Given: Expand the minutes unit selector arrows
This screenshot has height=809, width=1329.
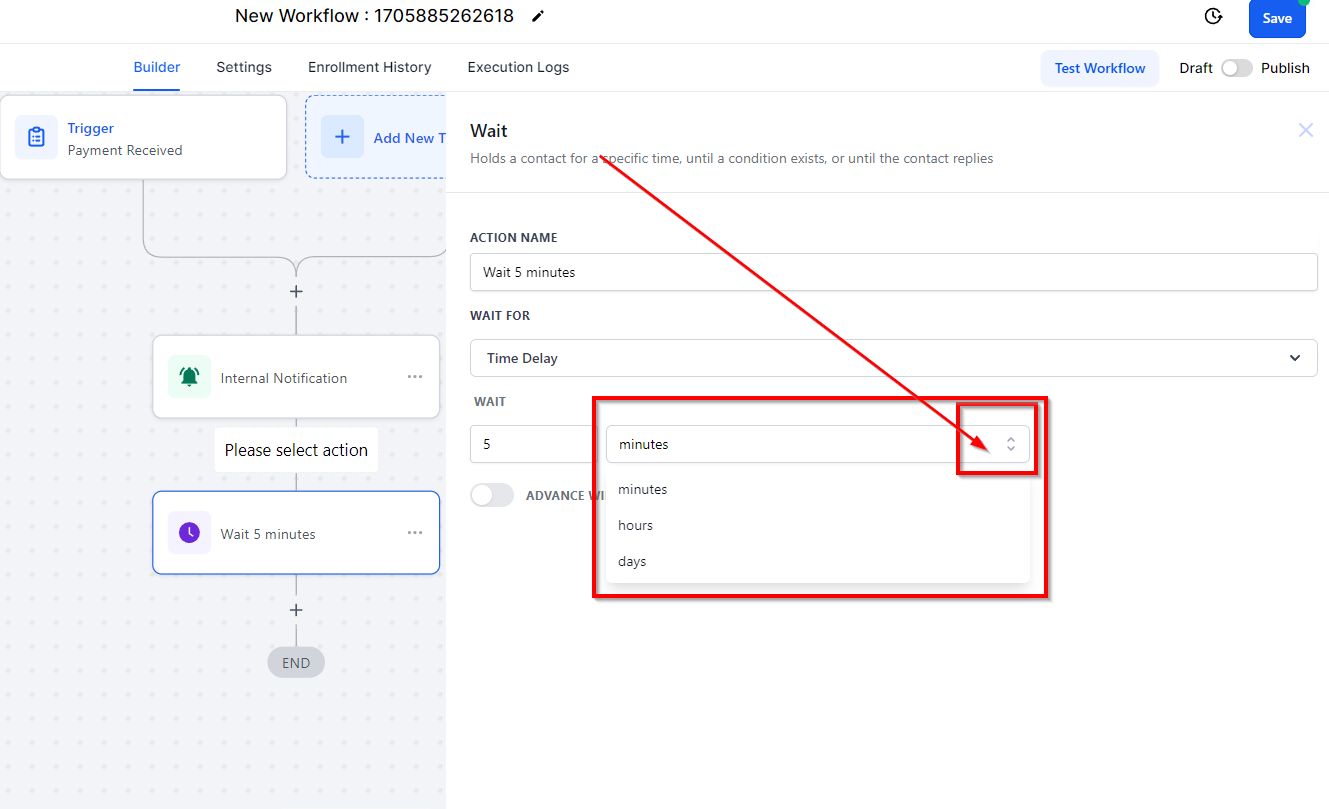Looking at the screenshot, I should (1011, 444).
